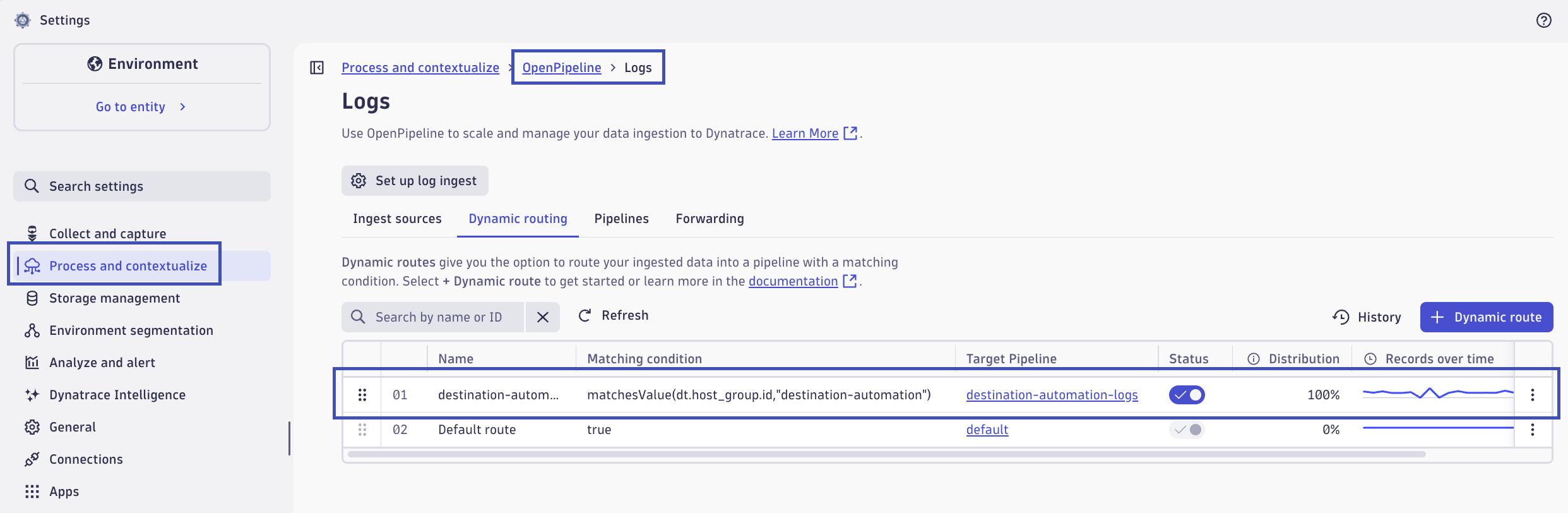1568x513 pixels.
Task: Collapse the sidebar panel toggle icon
Action: pyautogui.click(x=317, y=68)
